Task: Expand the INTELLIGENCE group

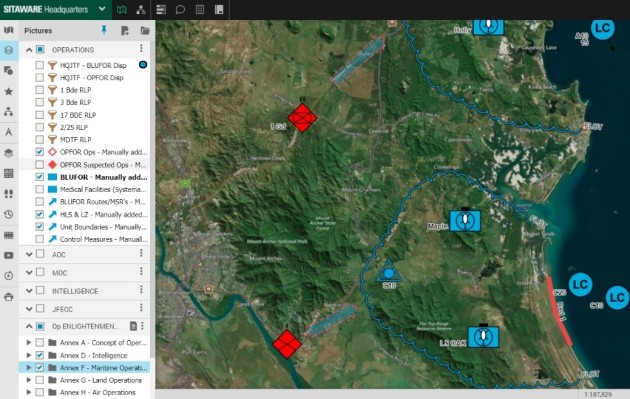Action: point(29,291)
